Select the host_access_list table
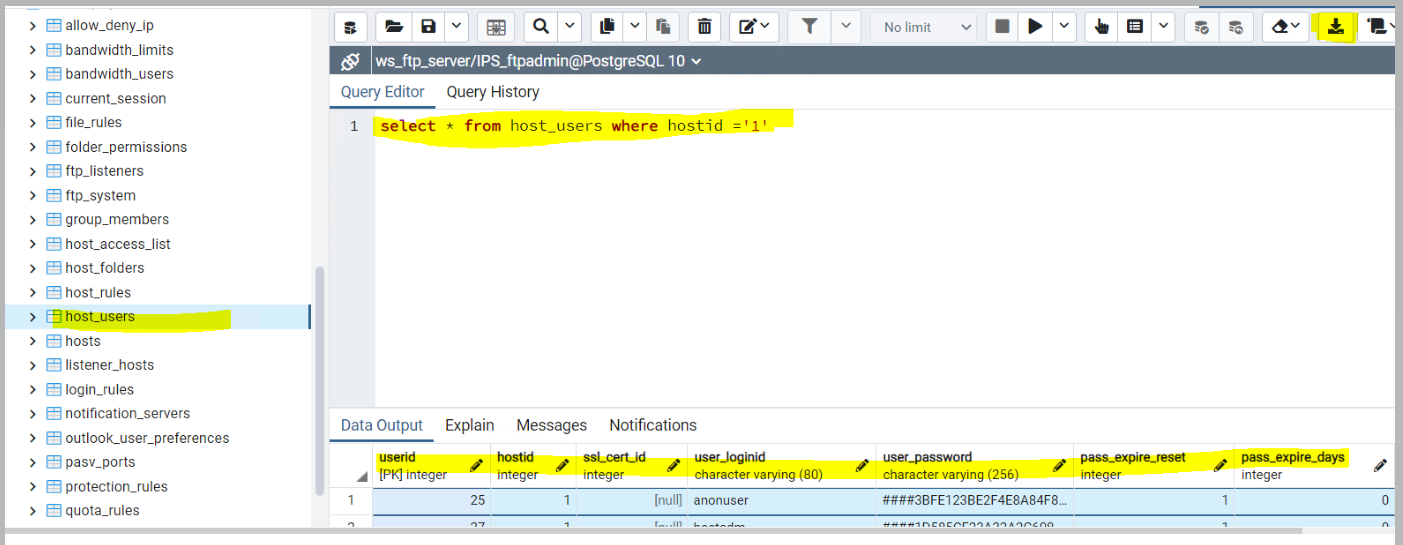 (x=118, y=244)
